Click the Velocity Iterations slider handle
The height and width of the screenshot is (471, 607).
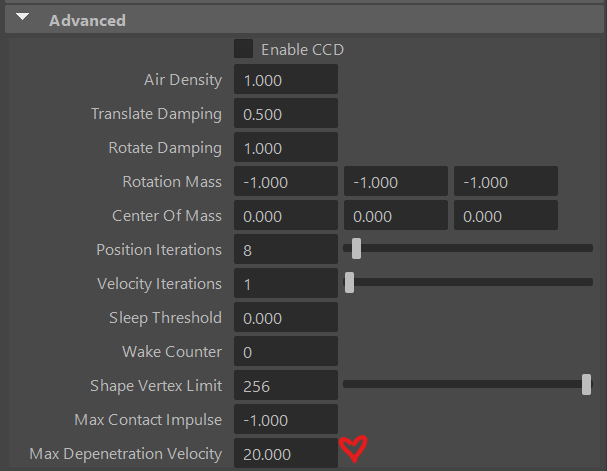pos(349,284)
